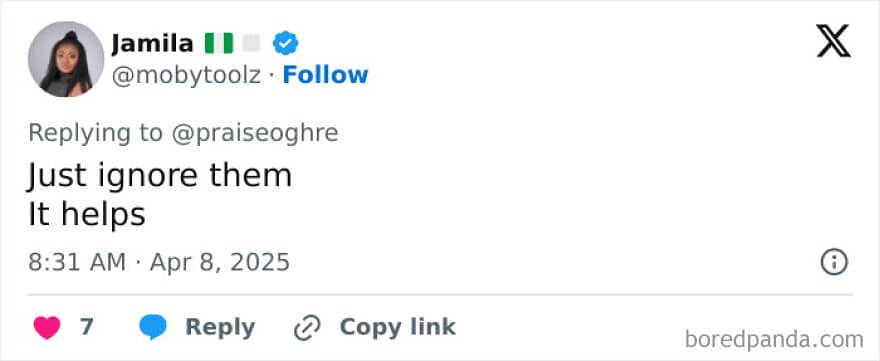880x361 pixels.
Task: Open the @mobytoolz handle
Action: pyautogui.click(x=186, y=75)
